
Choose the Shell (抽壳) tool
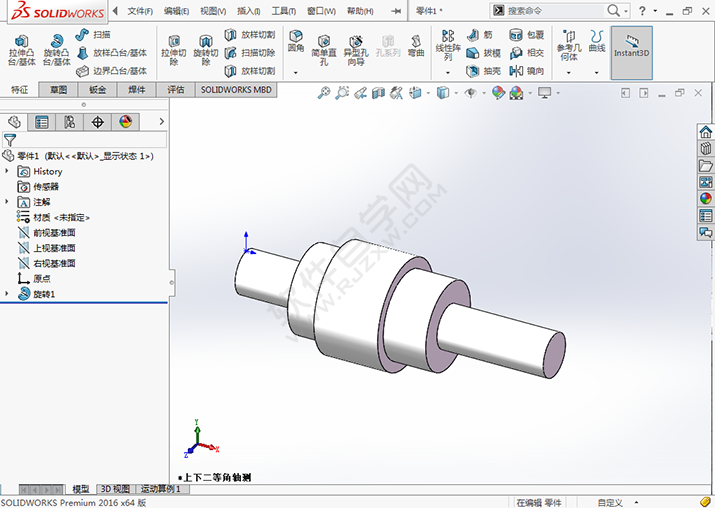coord(483,71)
